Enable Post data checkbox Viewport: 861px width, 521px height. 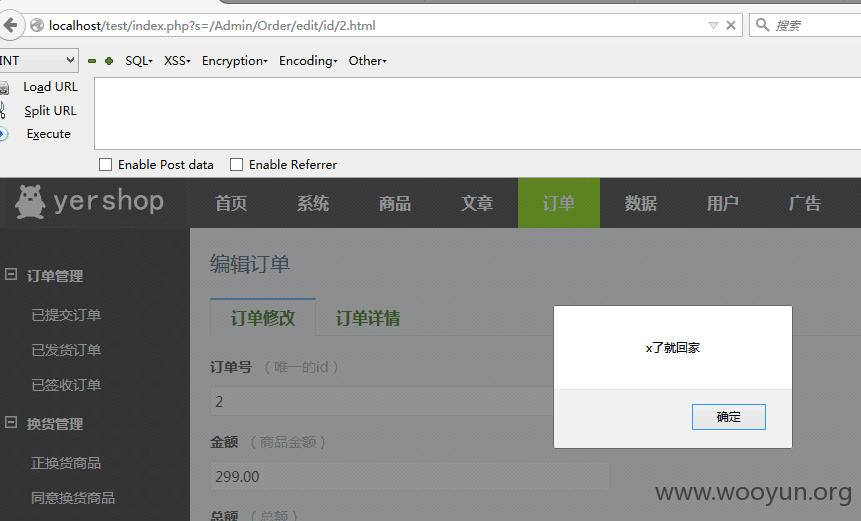[x=105, y=165]
